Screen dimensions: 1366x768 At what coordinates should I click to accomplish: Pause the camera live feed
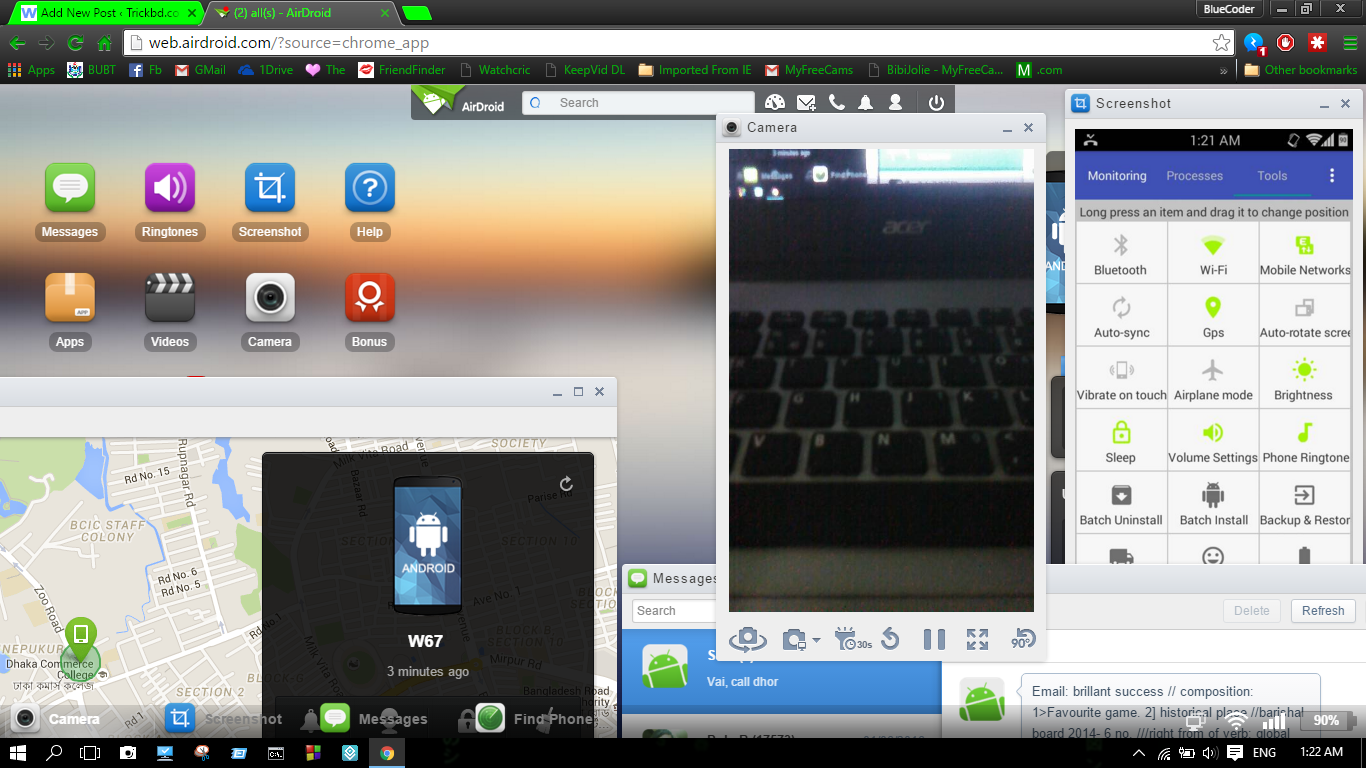pos(934,639)
